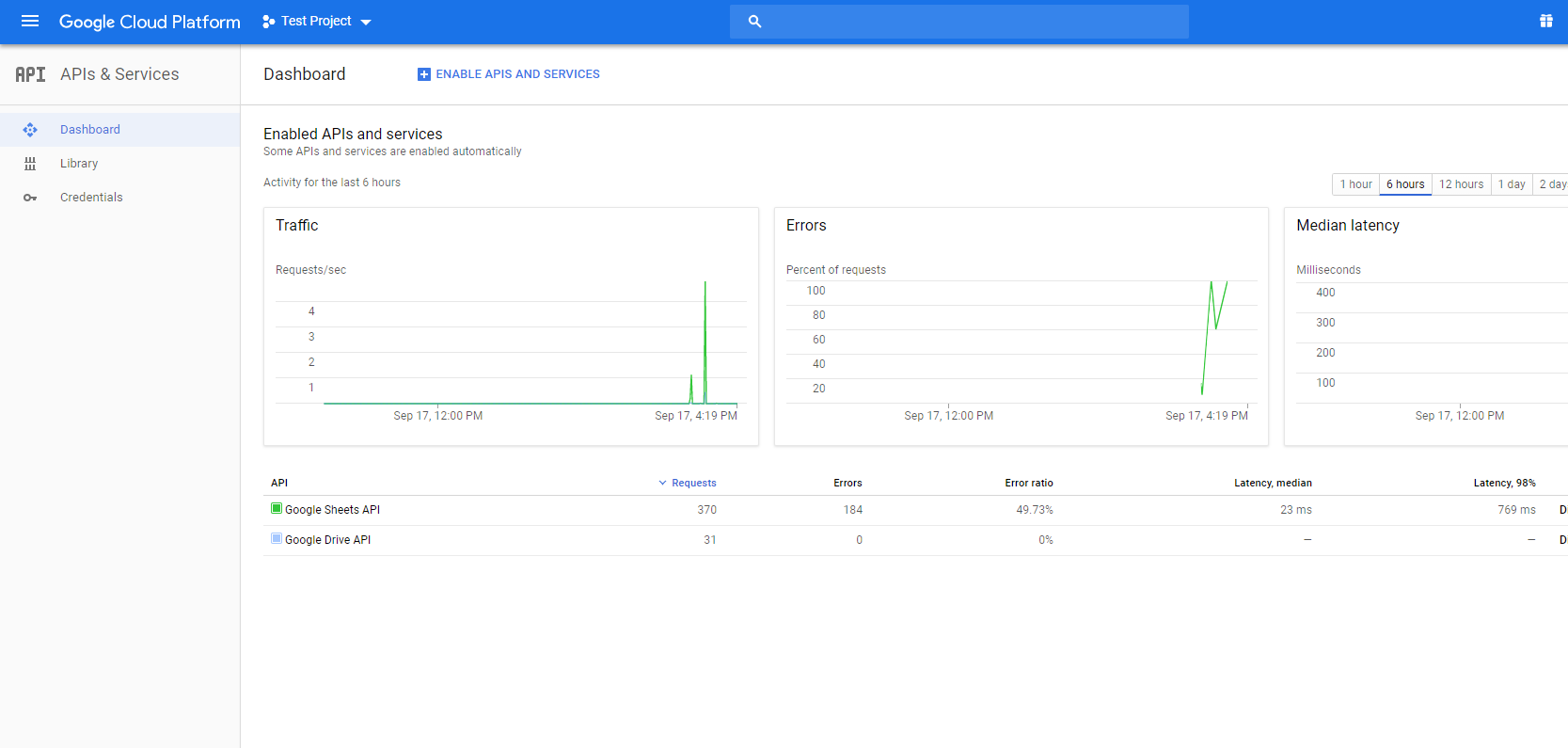
Task: Click the Library sidebar icon
Action: [30, 164]
